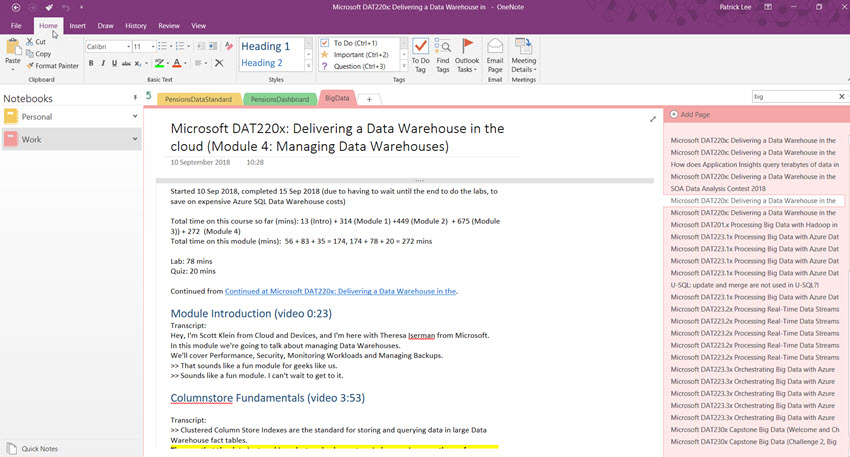Expand the Styles gallery more arrow
850x457 pixels.
click(x=308, y=66)
